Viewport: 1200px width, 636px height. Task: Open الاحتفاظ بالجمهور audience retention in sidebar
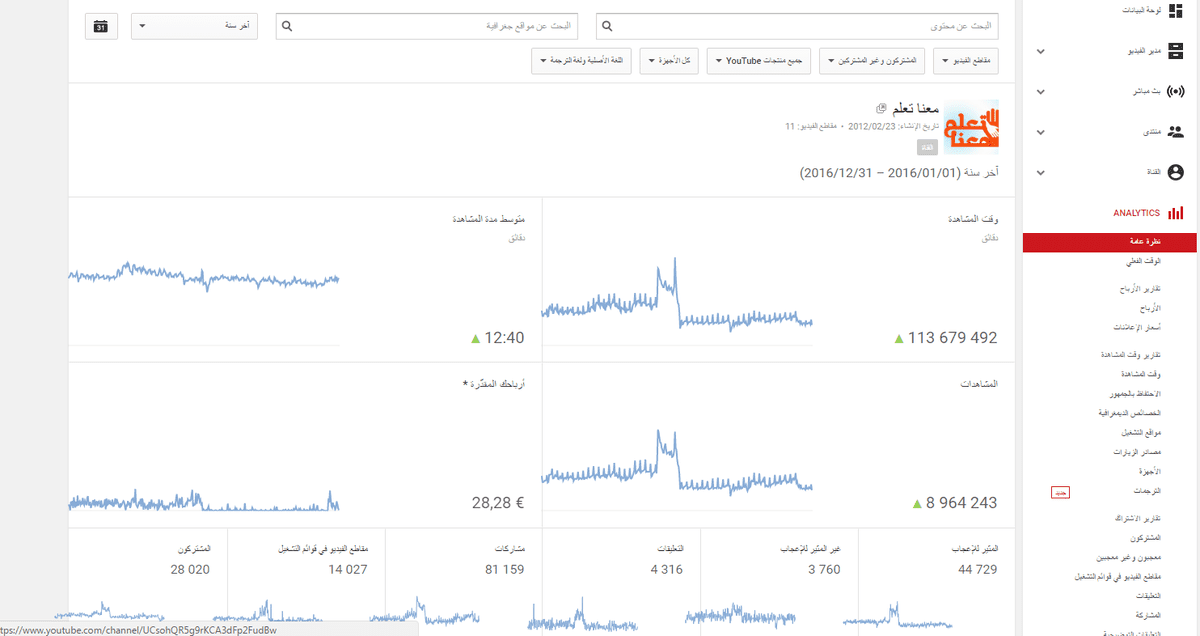point(1134,393)
